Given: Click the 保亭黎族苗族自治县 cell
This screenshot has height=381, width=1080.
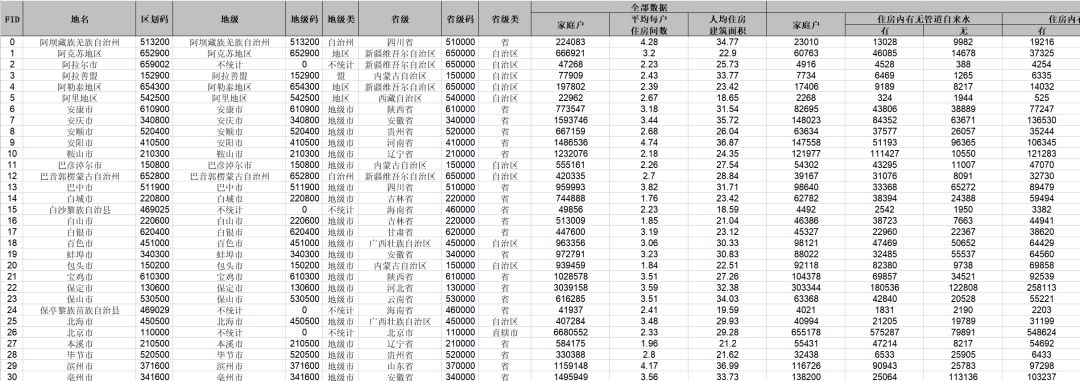Looking at the screenshot, I should (80, 309).
